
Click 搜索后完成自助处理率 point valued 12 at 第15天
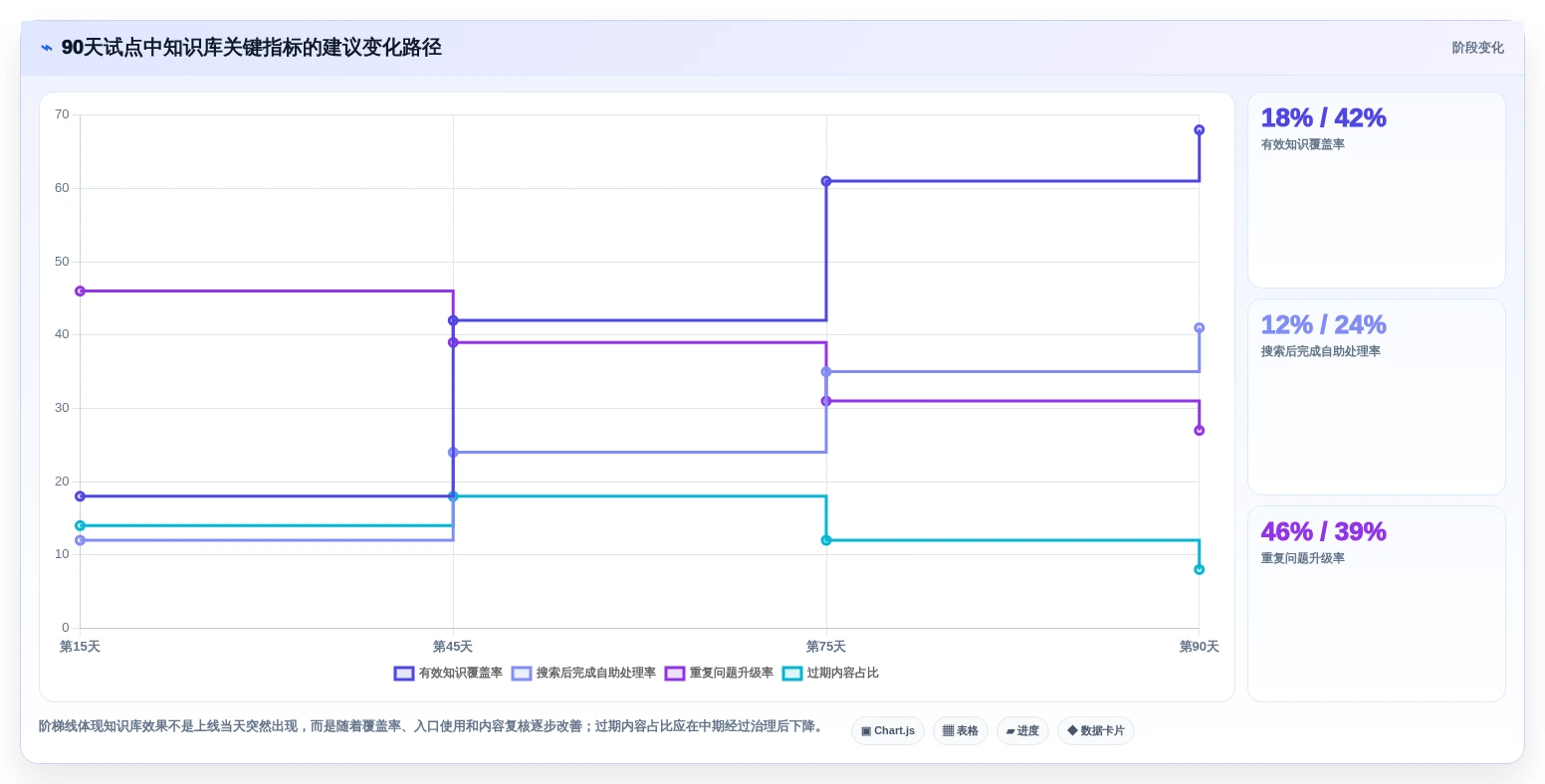80,540
